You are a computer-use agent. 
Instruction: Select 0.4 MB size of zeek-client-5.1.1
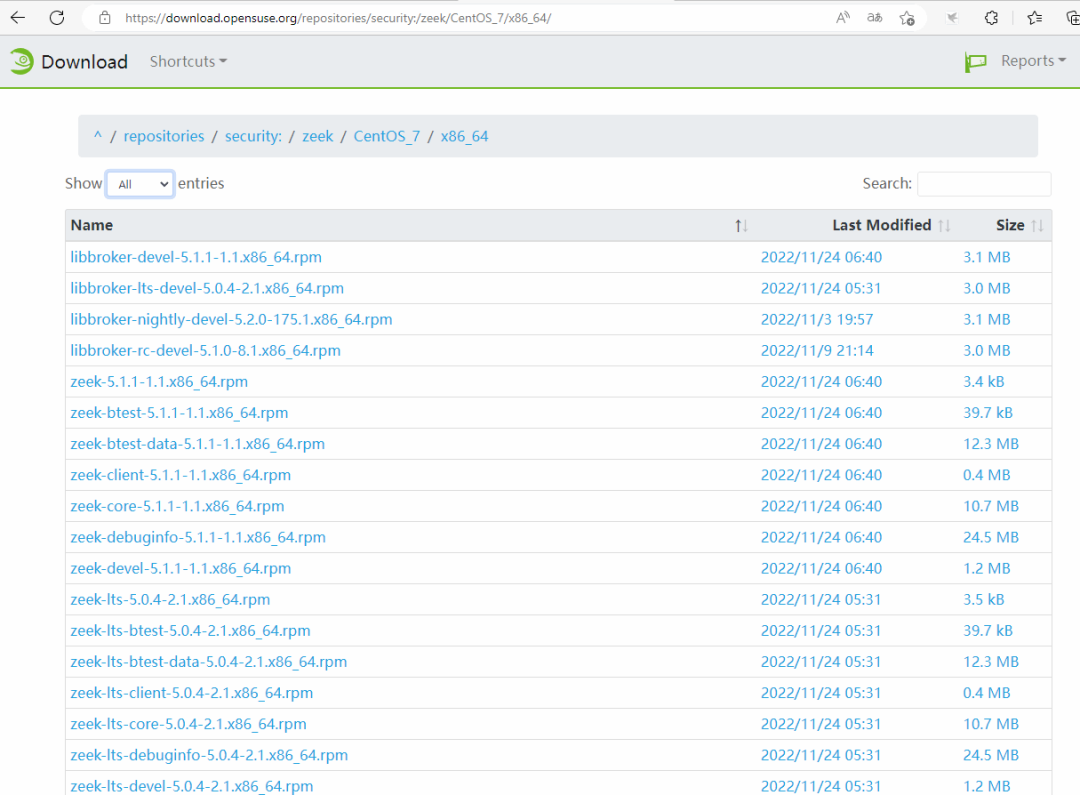tap(986, 475)
